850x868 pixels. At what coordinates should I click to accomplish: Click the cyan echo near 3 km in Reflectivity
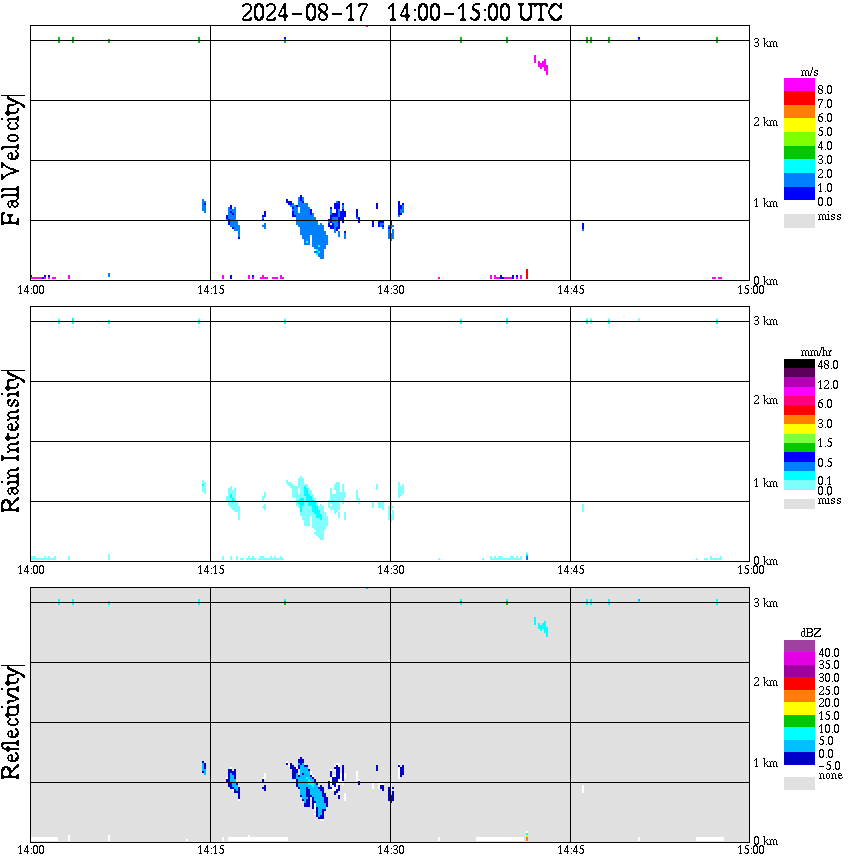click(x=541, y=627)
